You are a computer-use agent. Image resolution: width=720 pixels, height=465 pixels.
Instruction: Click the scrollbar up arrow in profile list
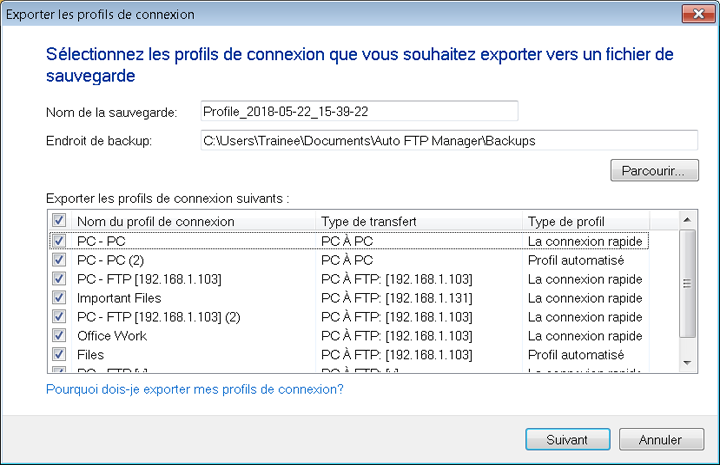(686, 220)
